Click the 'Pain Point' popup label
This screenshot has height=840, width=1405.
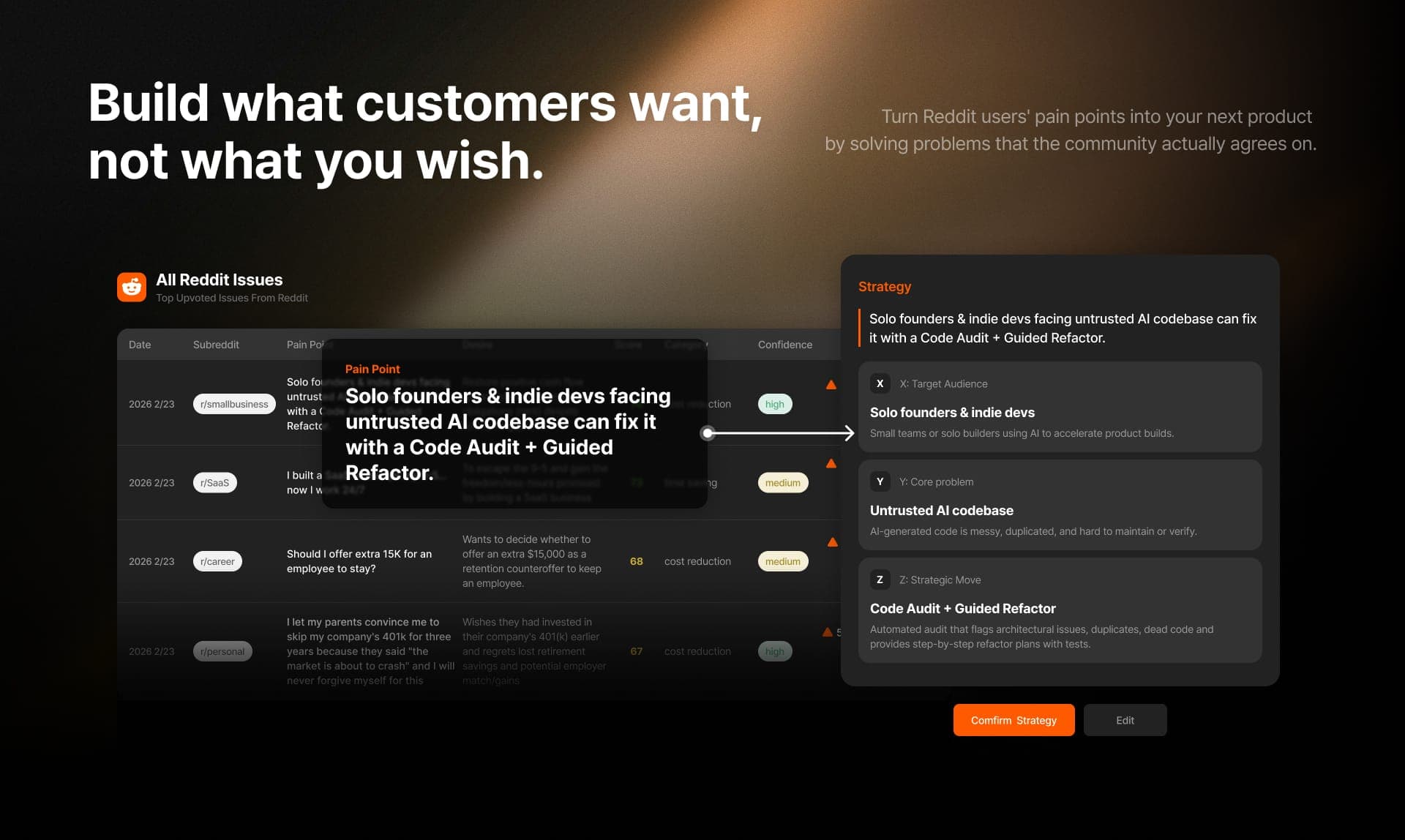pyautogui.click(x=372, y=369)
